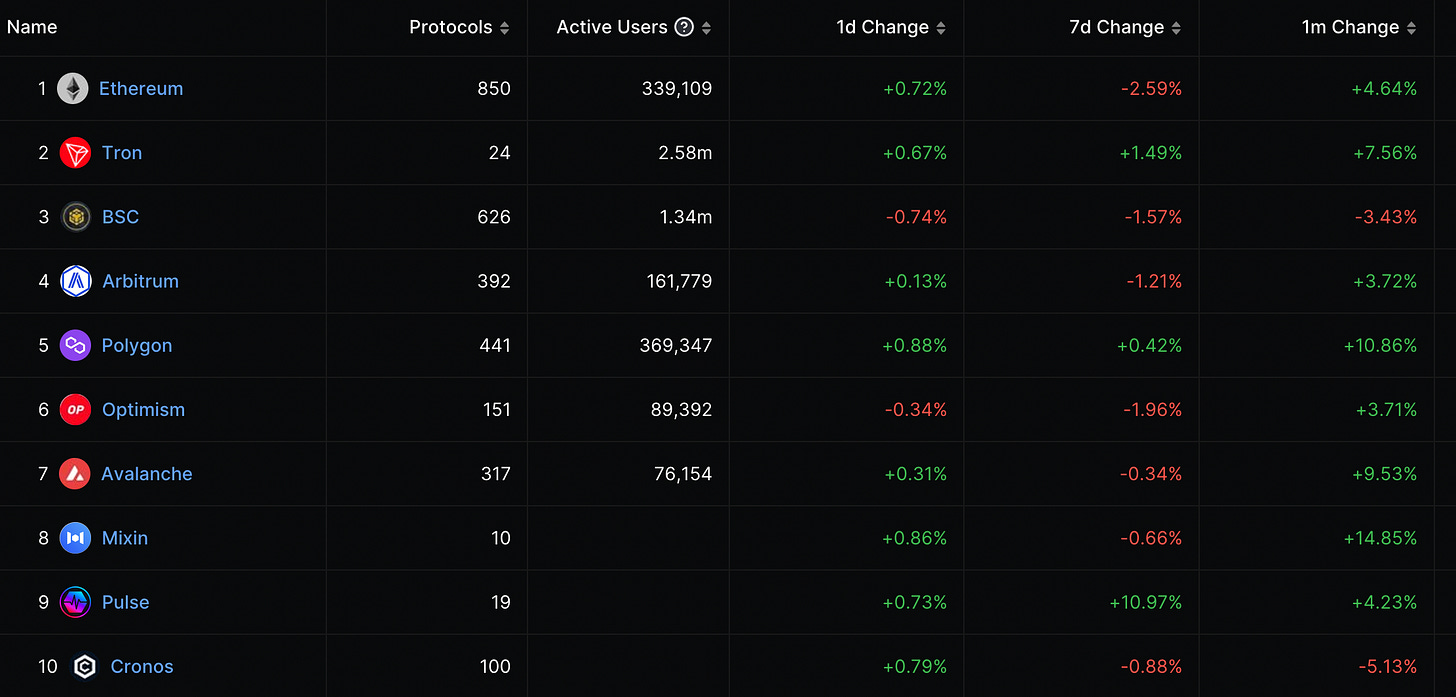Click Tron's 24 protocols value

coord(500,153)
